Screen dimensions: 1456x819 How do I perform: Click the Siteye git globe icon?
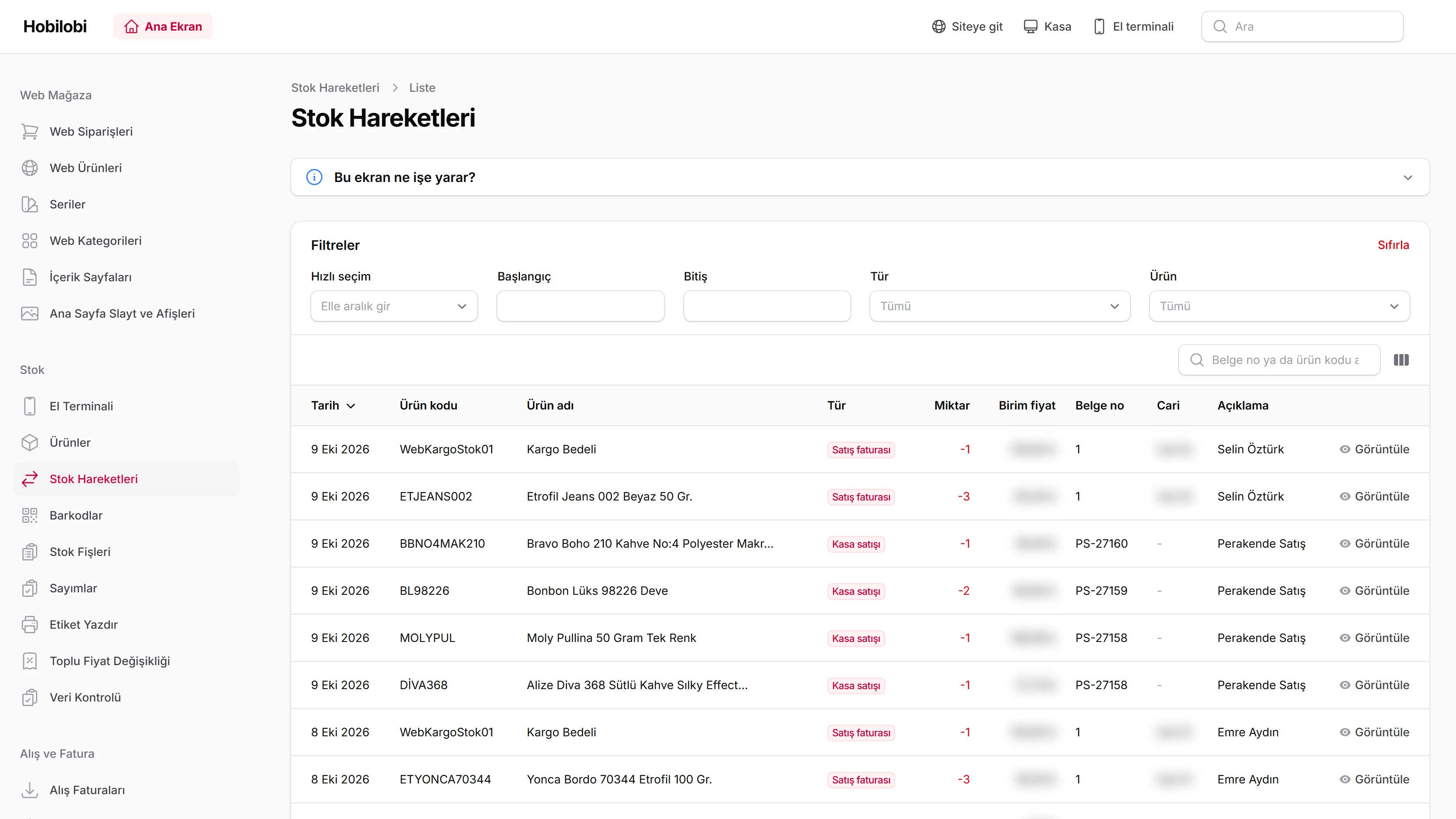click(x=939, y=26)
